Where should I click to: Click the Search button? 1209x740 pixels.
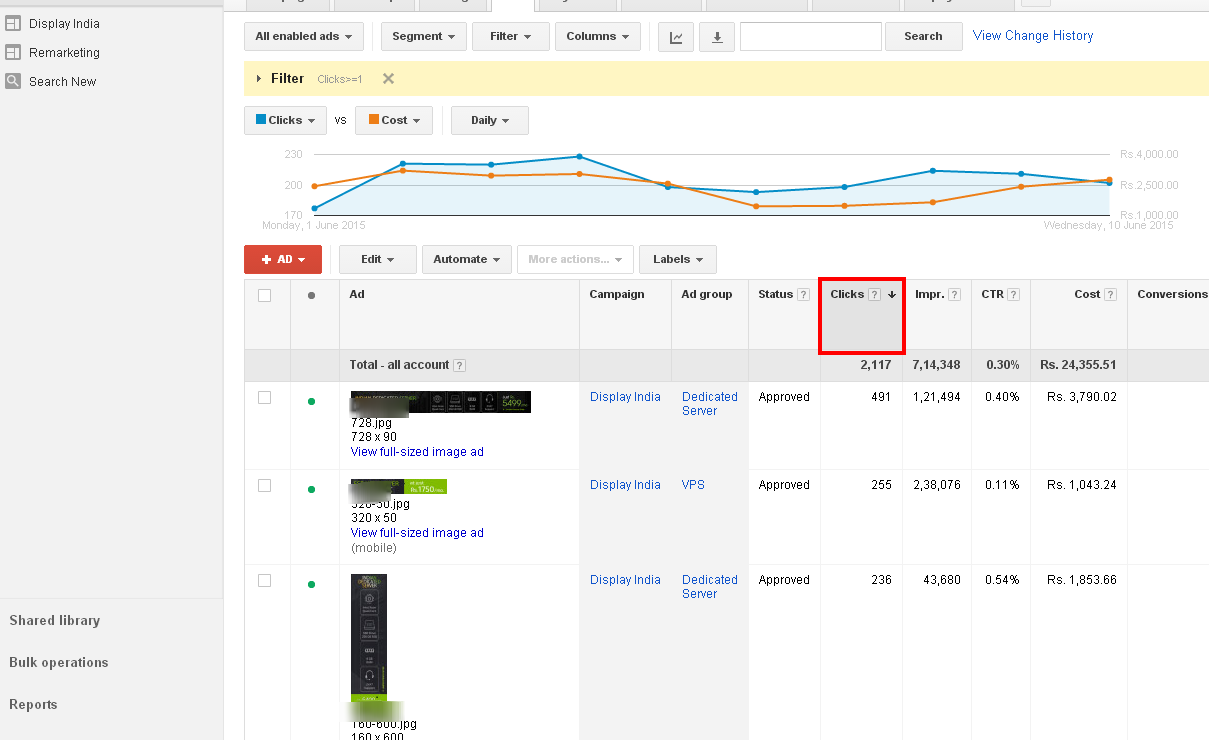coord(923,36)
